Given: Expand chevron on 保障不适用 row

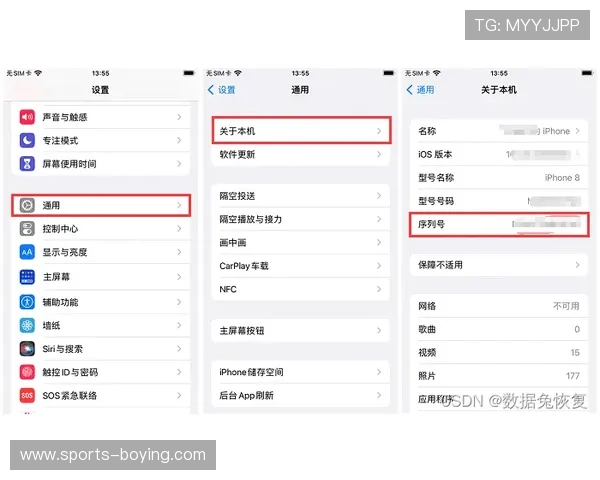Looking at the screenshot, I should [577, 265].
